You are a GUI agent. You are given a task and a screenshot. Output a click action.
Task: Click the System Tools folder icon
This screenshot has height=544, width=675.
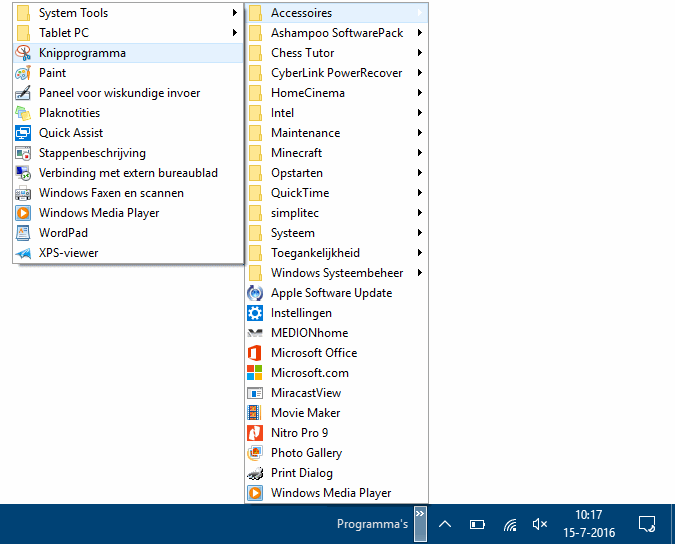tap(23, 13)
